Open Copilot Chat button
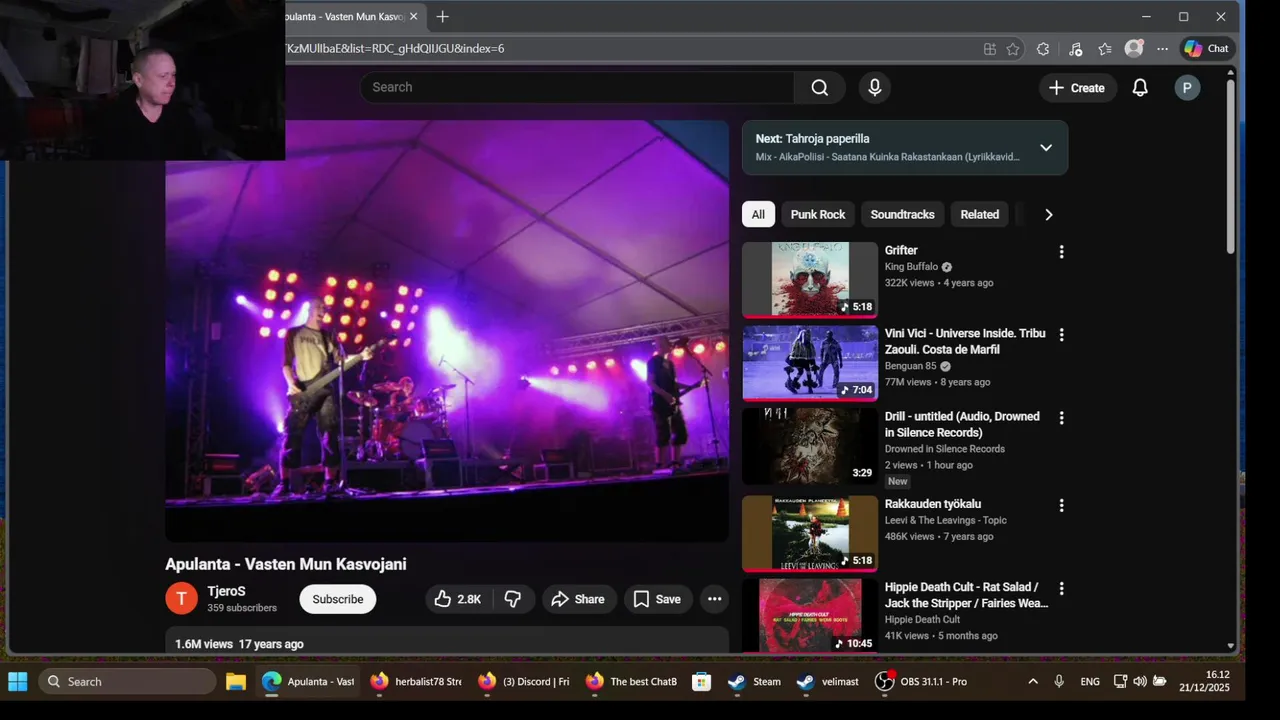 [x=1206, y=48]
